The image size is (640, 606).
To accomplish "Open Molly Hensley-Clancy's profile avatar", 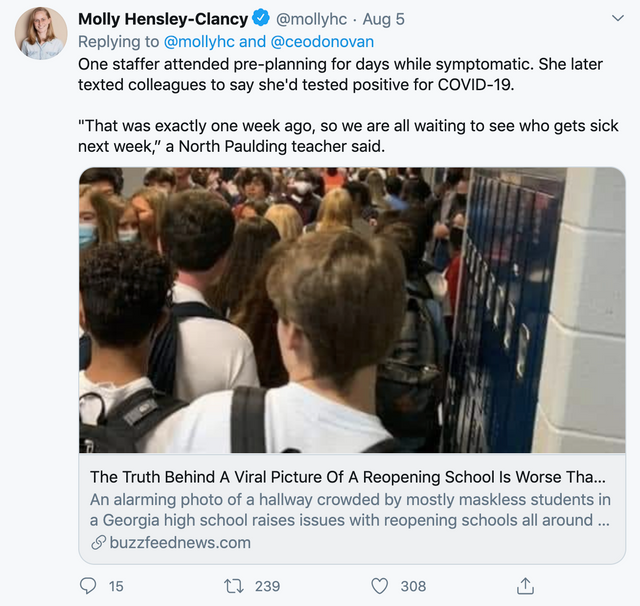I will pos(41,33).
